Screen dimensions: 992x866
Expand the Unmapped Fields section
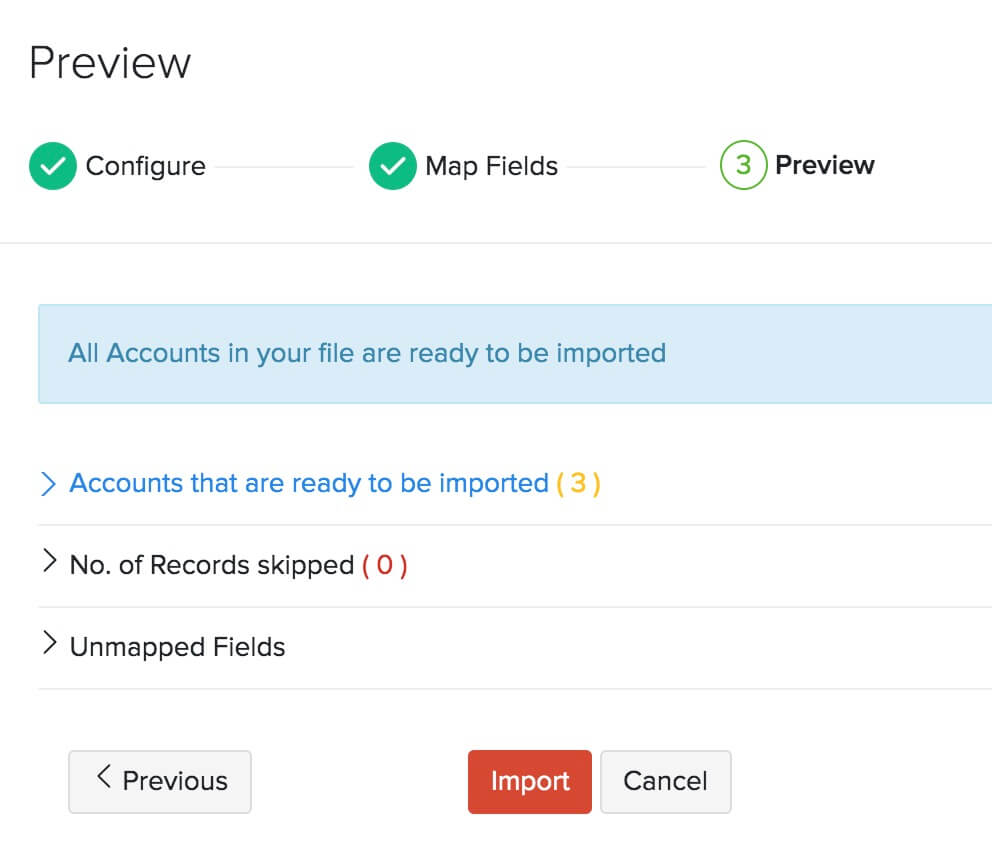(176, 645)
